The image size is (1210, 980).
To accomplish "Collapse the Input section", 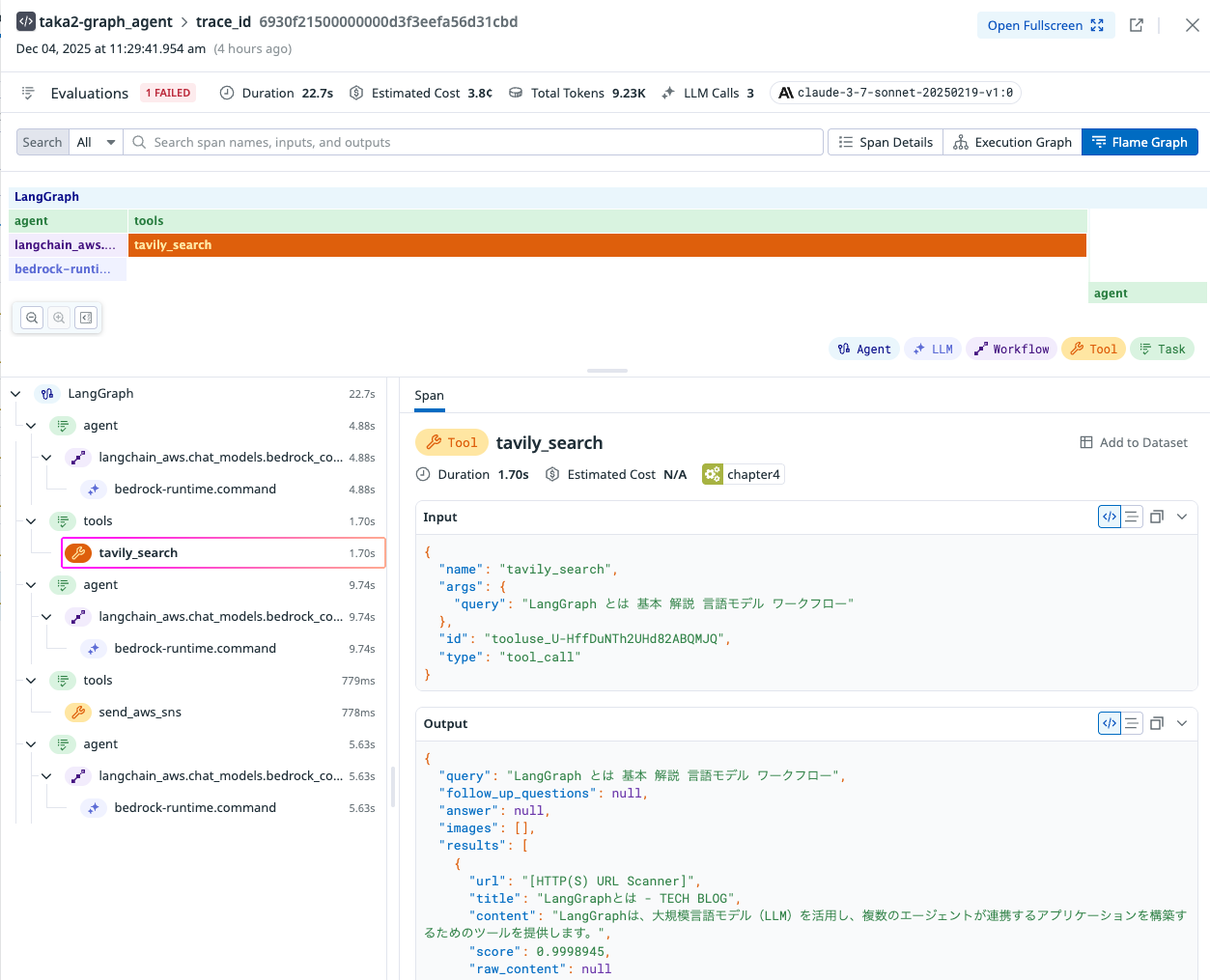I will (1182, 517).
